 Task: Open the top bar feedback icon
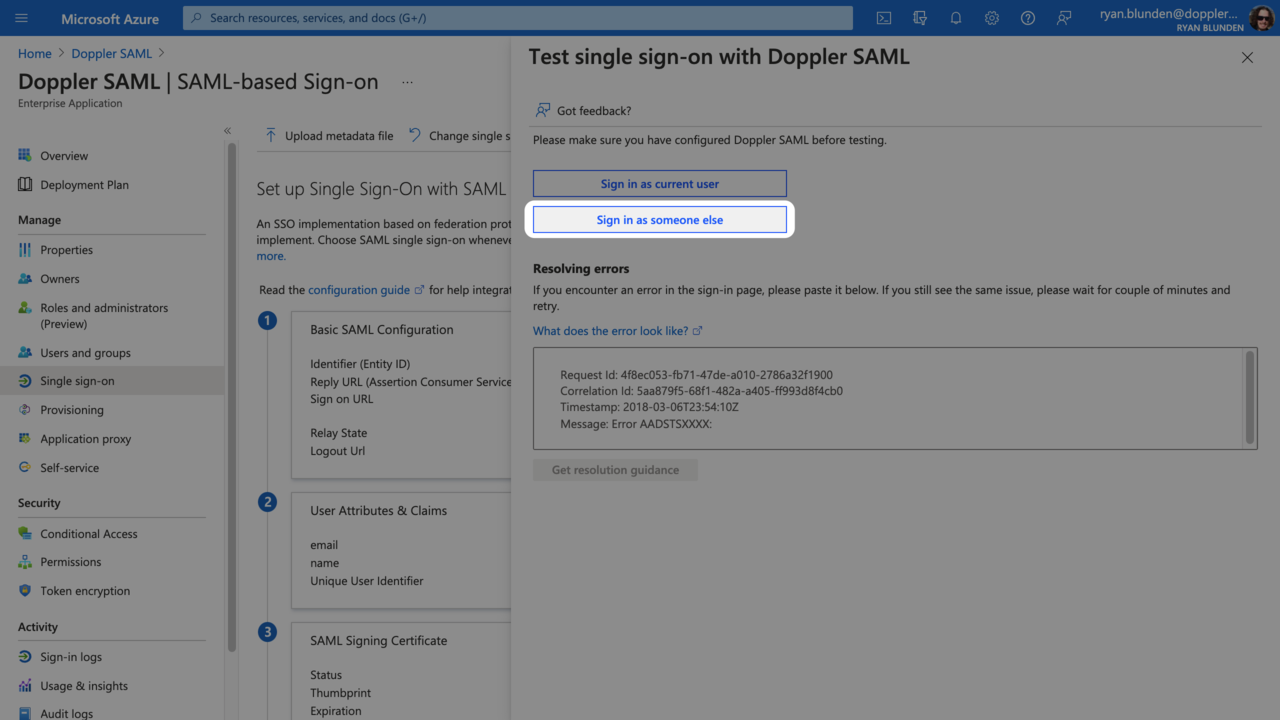click(1064, 18)
